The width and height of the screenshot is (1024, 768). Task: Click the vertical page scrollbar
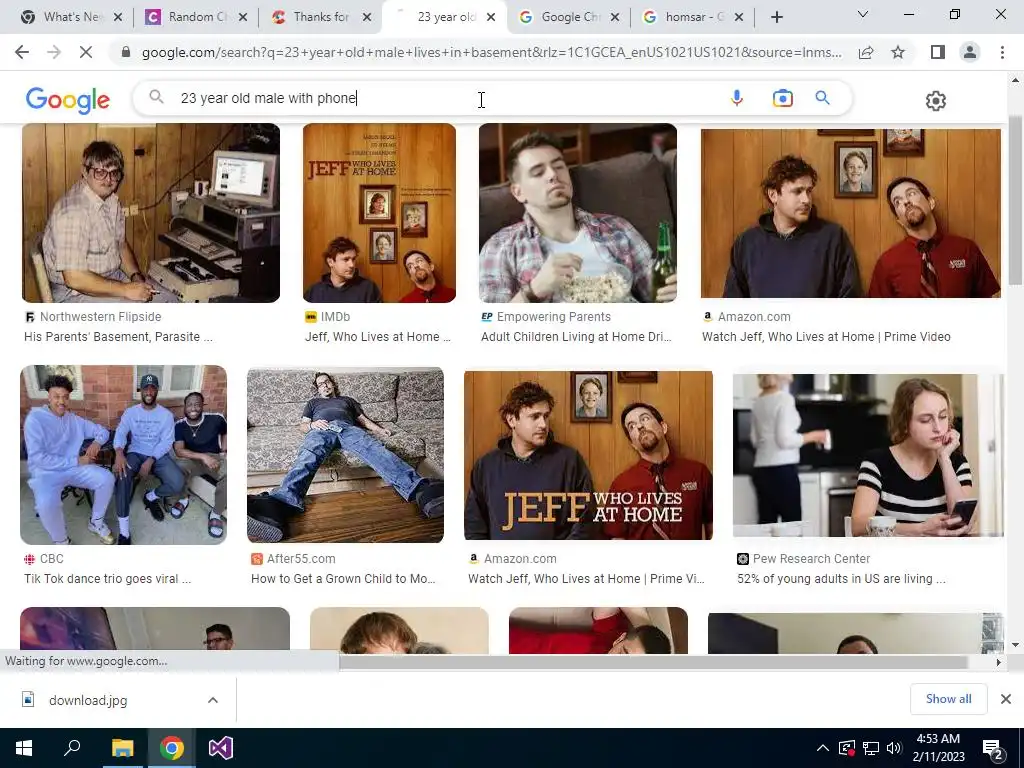pyautogui.click(x=1015, y=200)
